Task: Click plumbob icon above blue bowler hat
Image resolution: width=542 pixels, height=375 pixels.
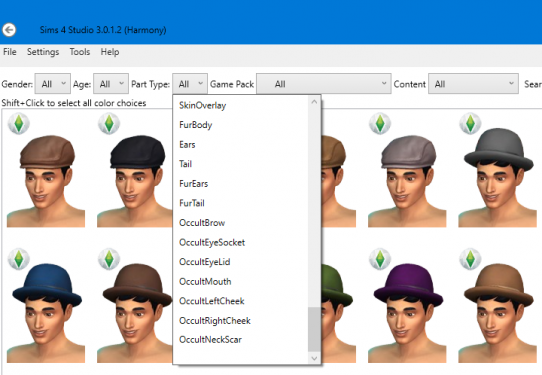Action: point(19,259)
